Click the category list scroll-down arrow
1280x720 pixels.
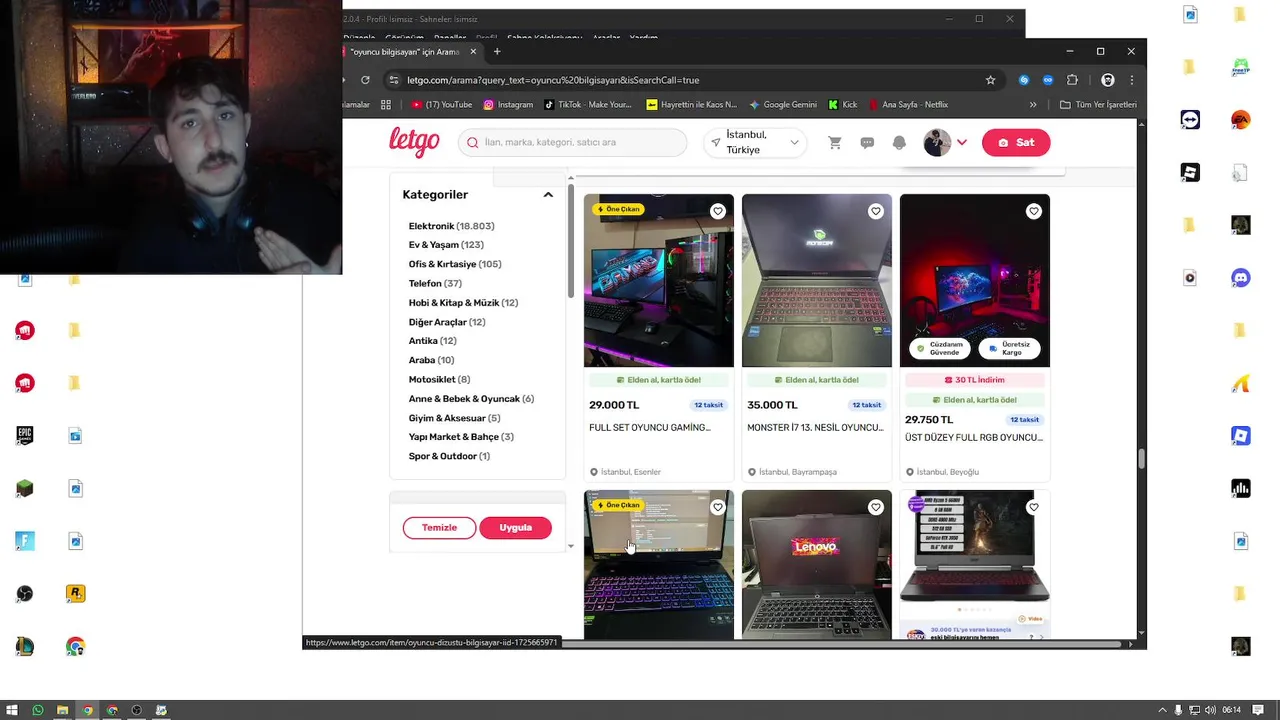point(571,546)
